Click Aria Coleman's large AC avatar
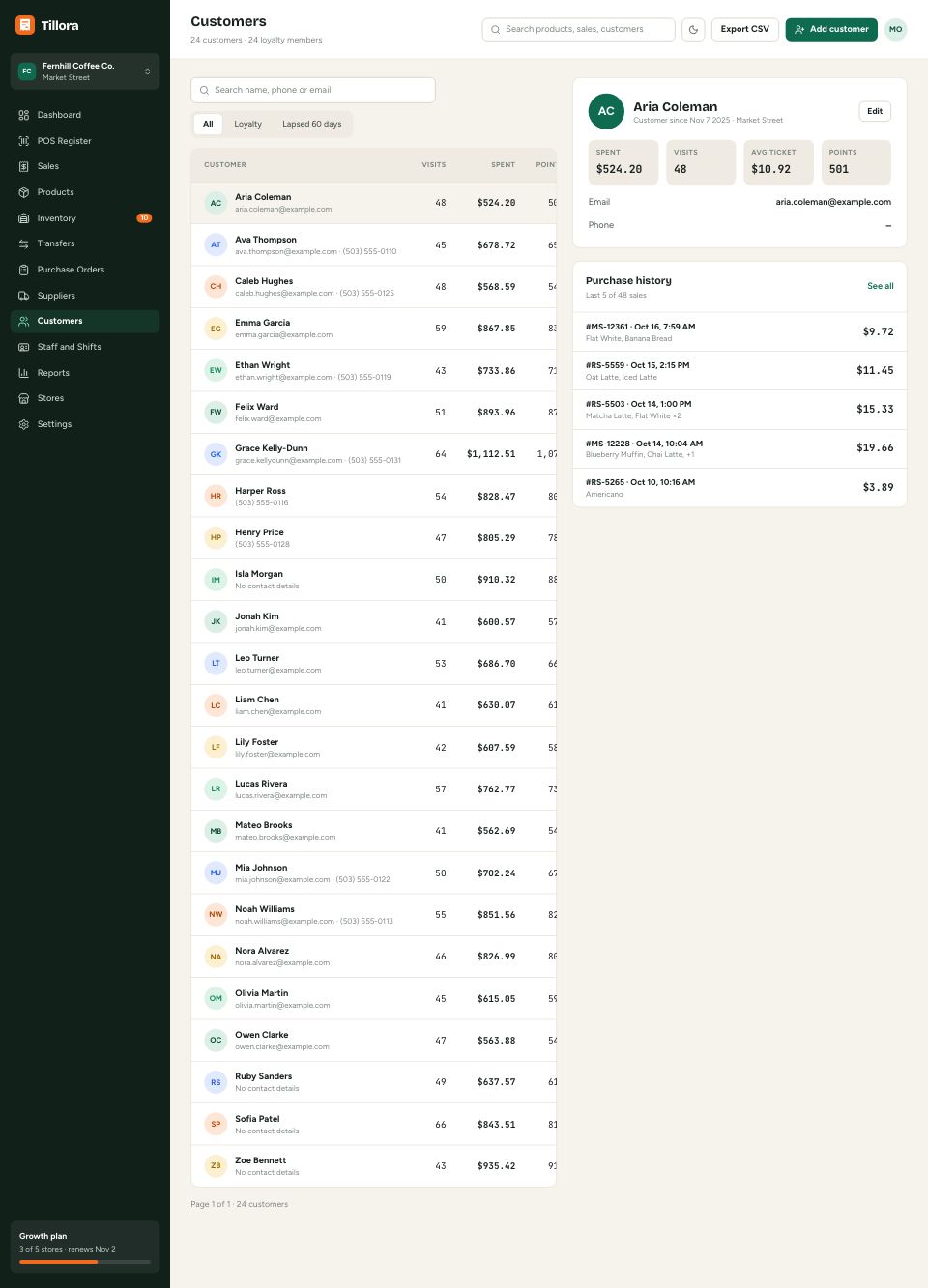The width and height of the screenshot is (928, 1288). [x=606, y=111]
